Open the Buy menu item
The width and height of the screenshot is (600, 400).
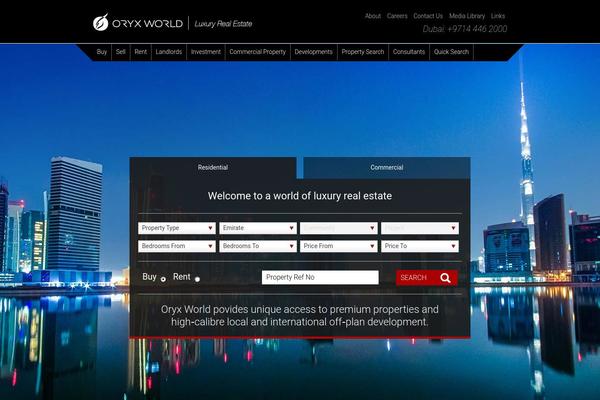click(102, 52)
